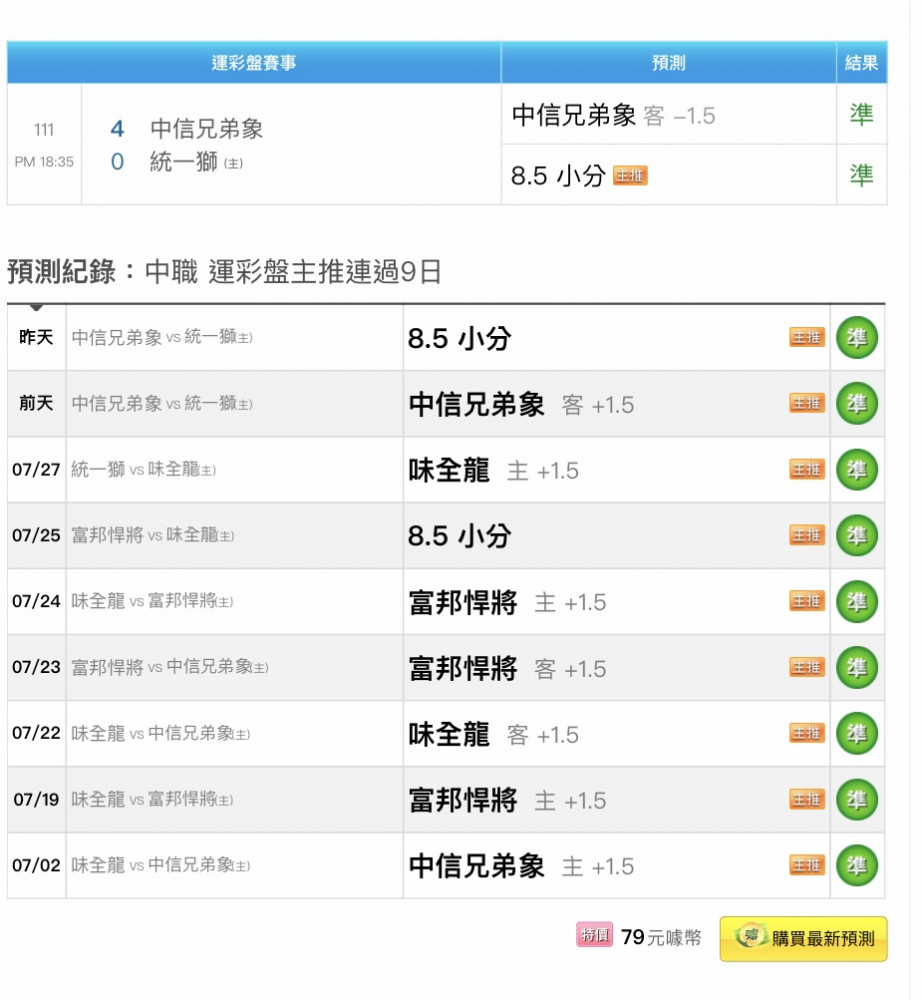Viewport: 922px width, 1000px height.
Task: Click the orange 主推 tag in 07/24 row
Action: click(x=807, y=601)
